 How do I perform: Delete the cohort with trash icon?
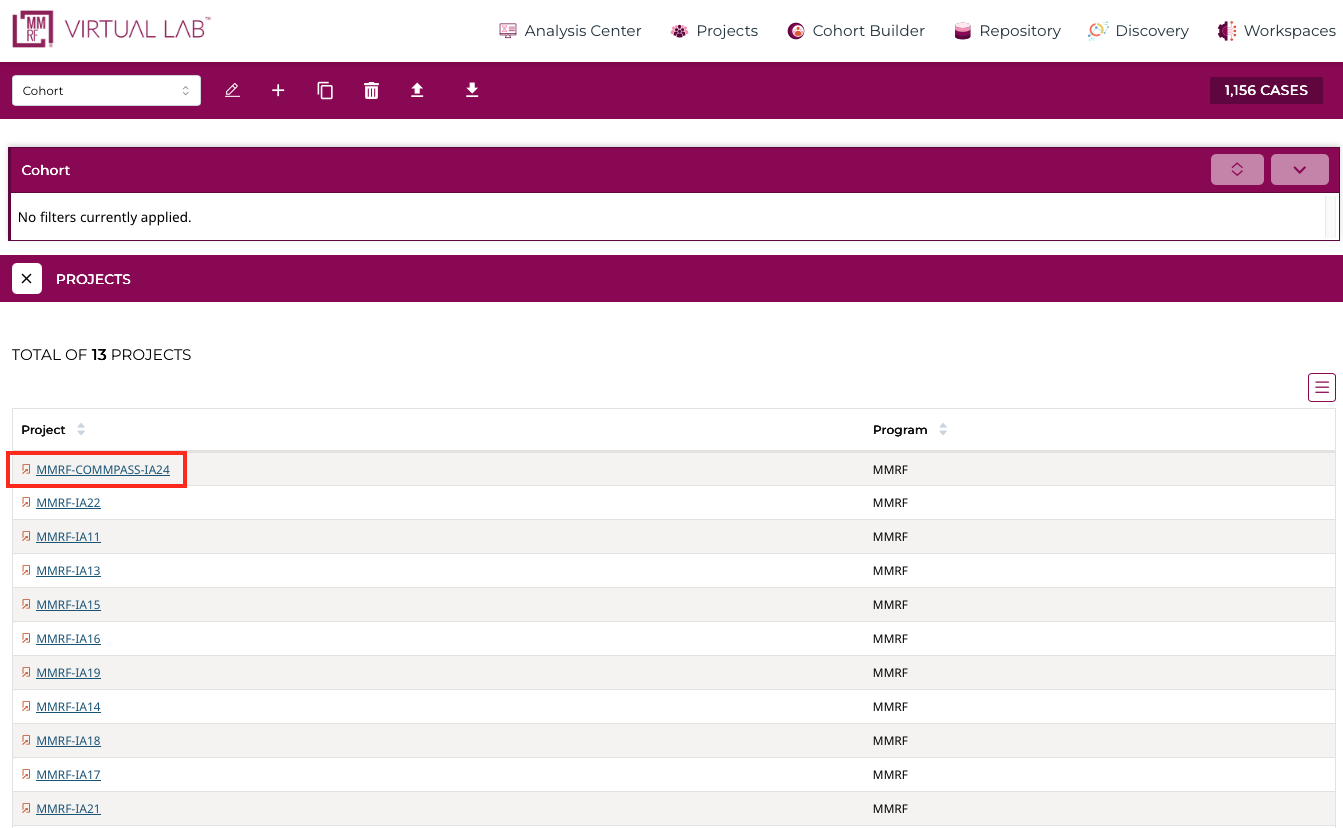(x=371, y=91)
